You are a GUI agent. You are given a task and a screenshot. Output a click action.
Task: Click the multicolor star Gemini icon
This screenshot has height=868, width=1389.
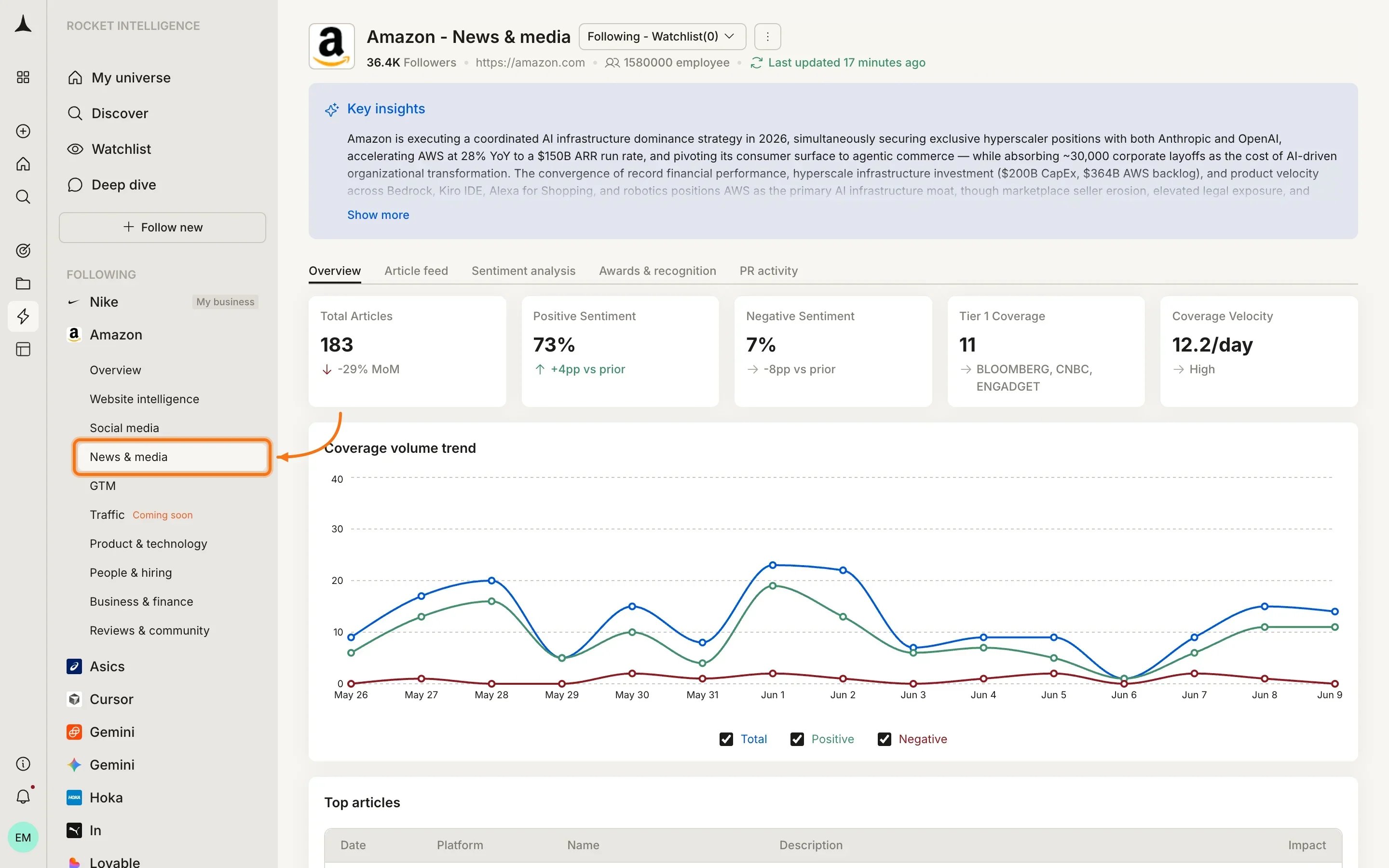(x=74, y=765)
